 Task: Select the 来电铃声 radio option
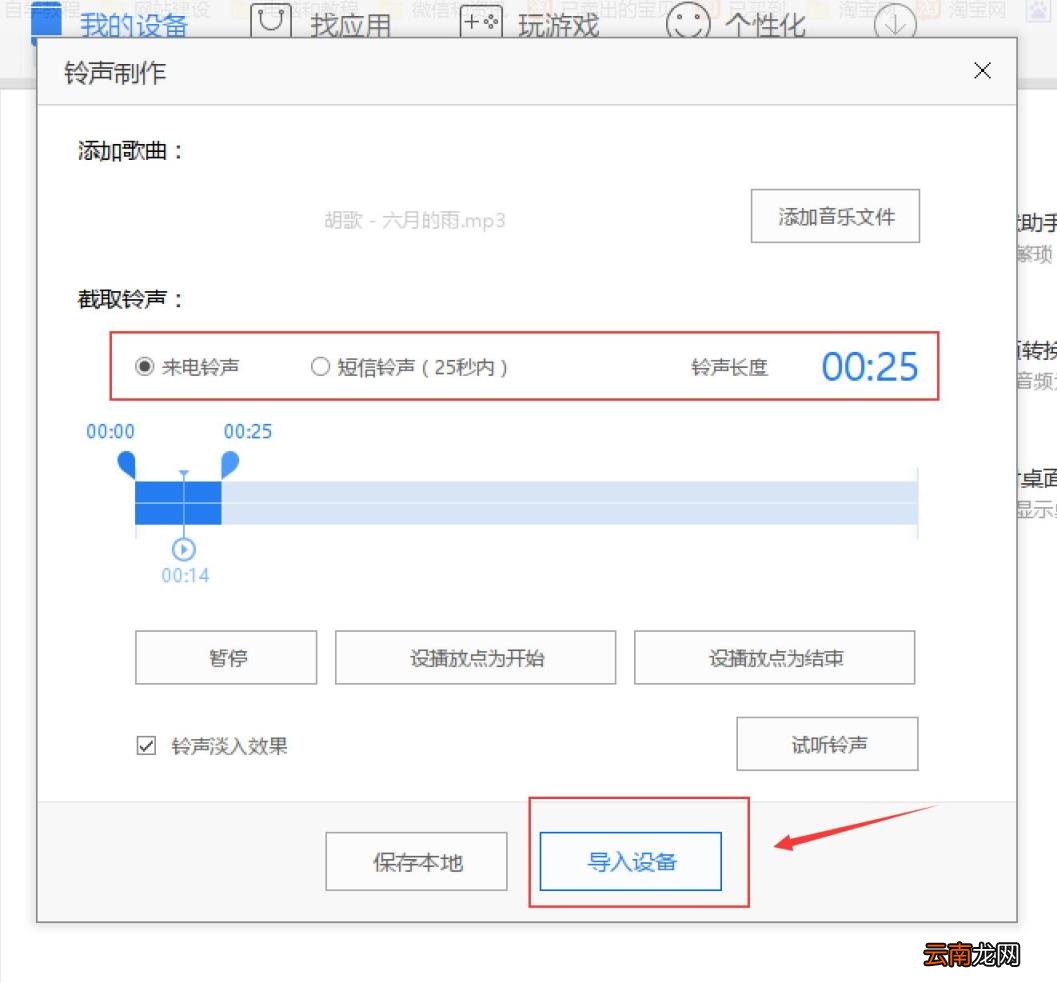(144, 367)
